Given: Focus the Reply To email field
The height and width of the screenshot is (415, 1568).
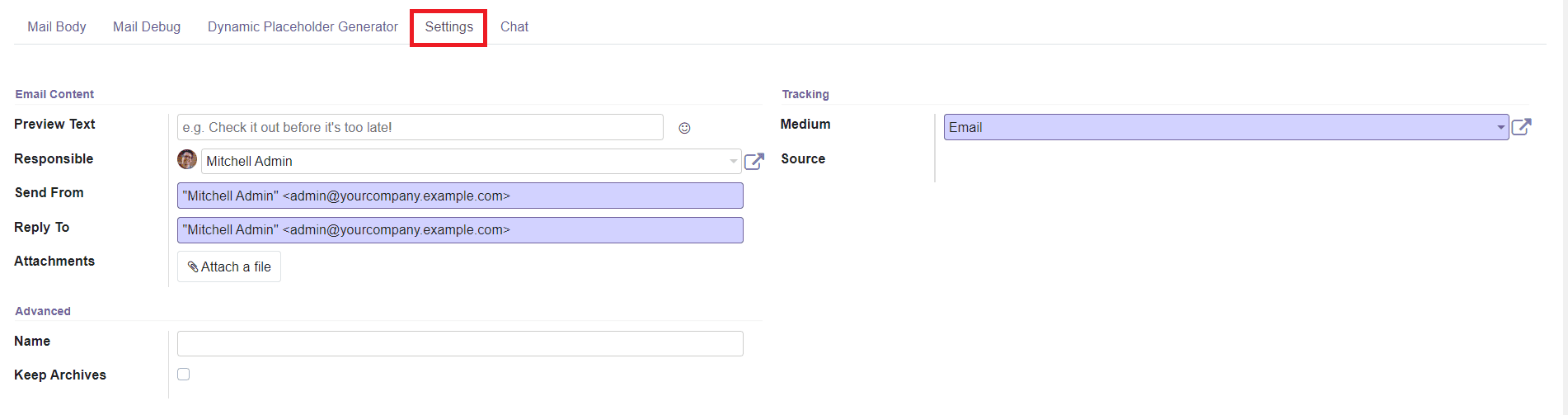Looking at the screenshot, I should (x=460, y=230).
